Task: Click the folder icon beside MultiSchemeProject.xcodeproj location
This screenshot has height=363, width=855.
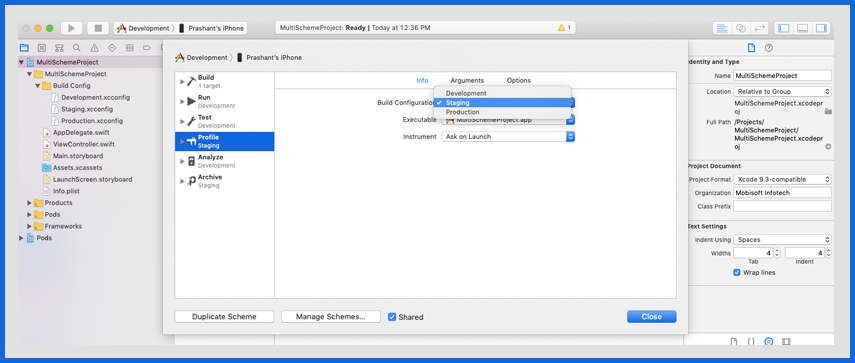Action: [828, 111]
